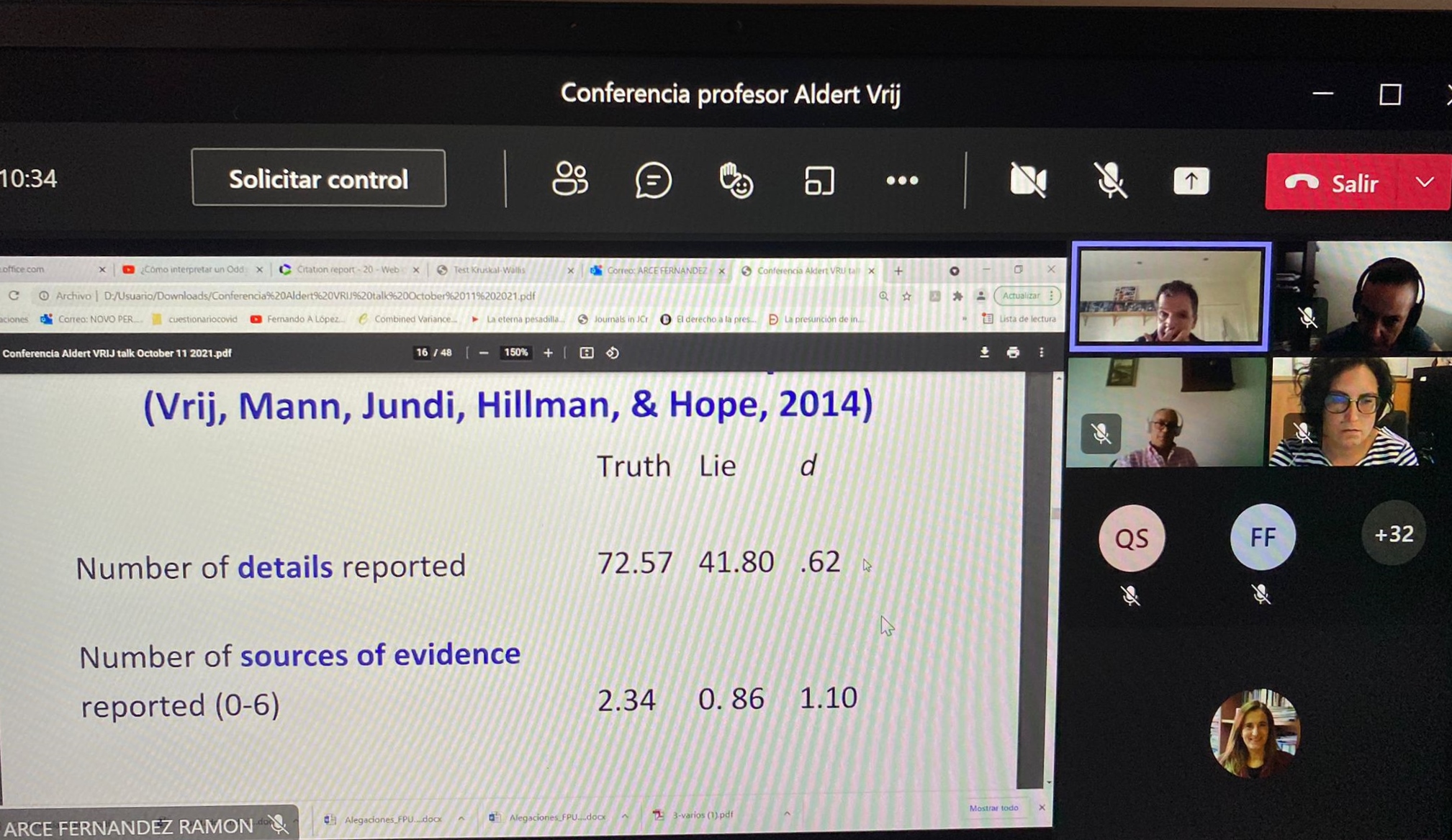Switch to the Citation report browser tab

pos(350,269)
